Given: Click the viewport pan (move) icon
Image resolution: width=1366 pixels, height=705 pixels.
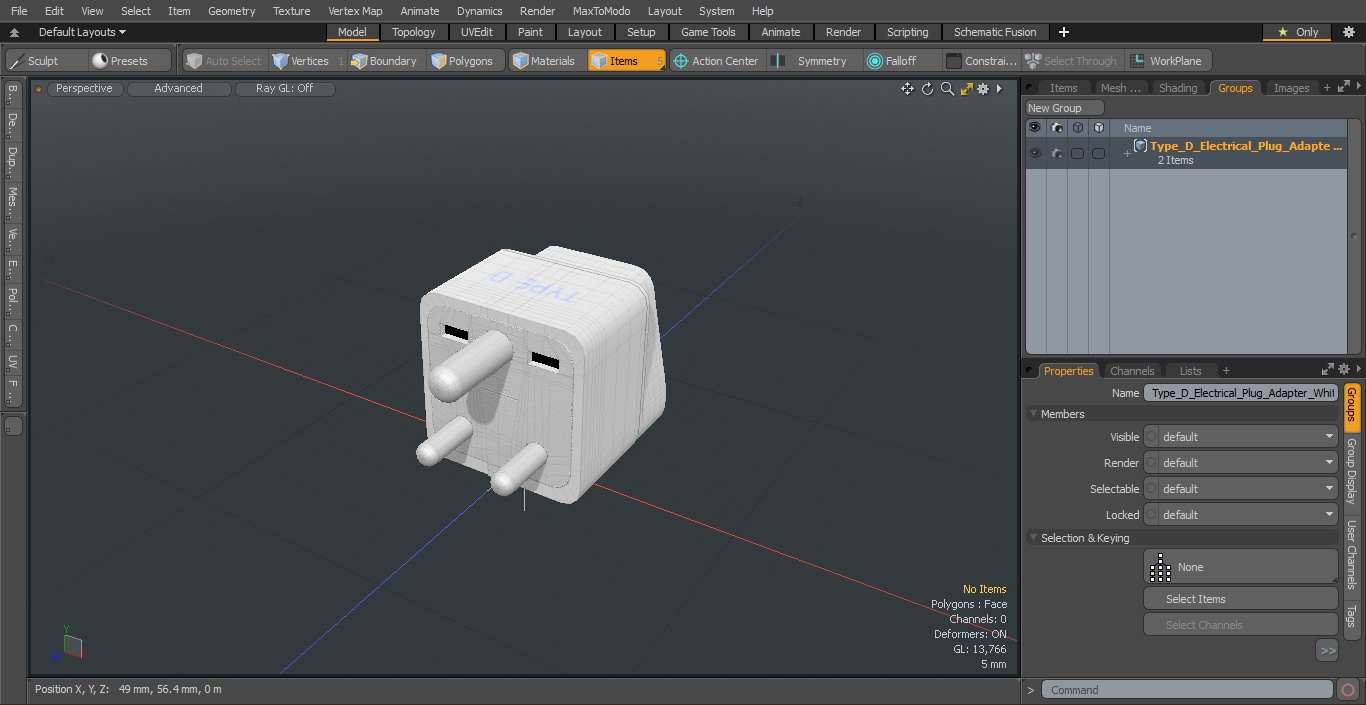Looking at the screenshot, I should 907,89.
